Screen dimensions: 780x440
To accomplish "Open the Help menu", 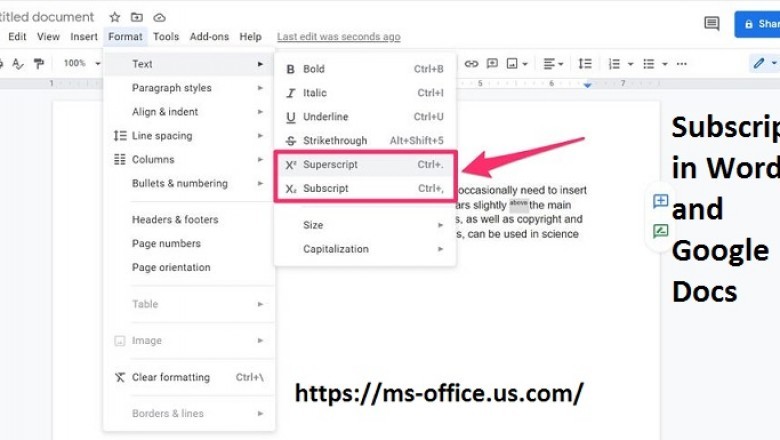I will 250,37.
